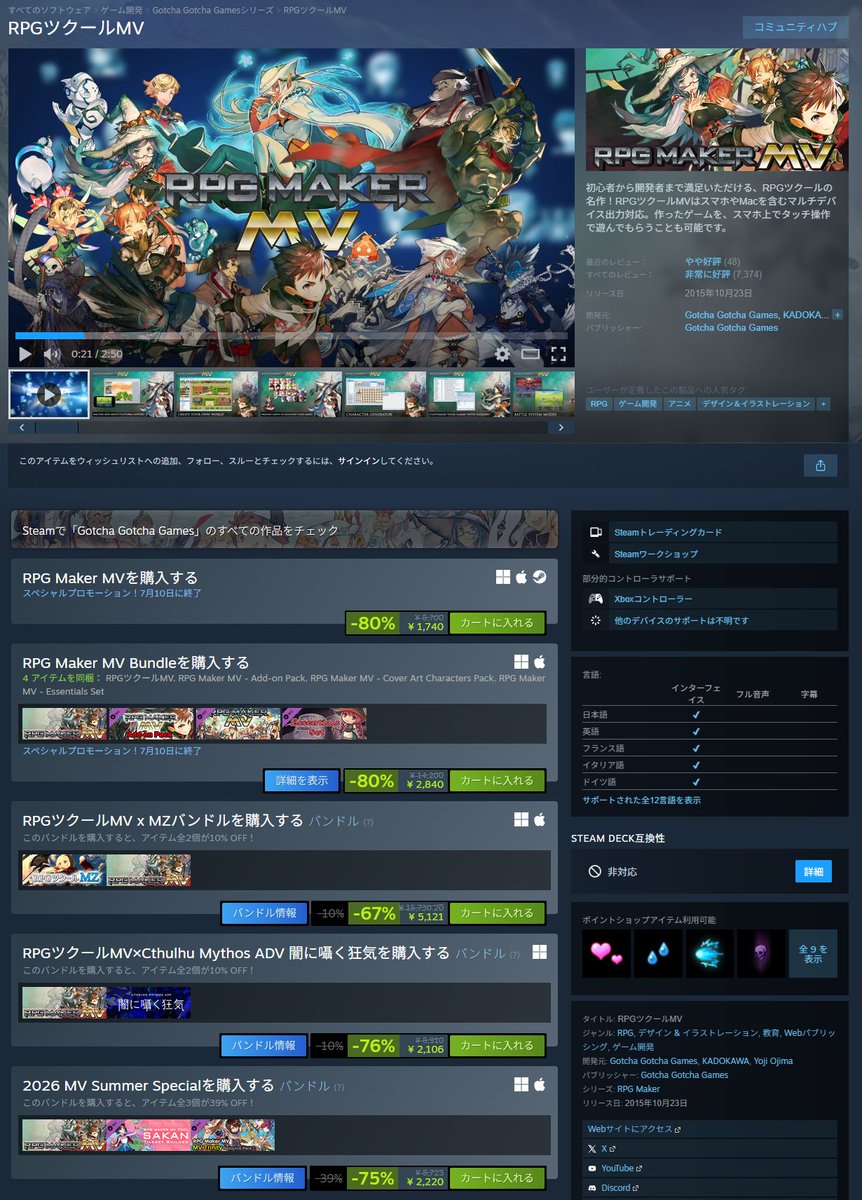
Task: Open video settings gear
Action: point(502,353)
